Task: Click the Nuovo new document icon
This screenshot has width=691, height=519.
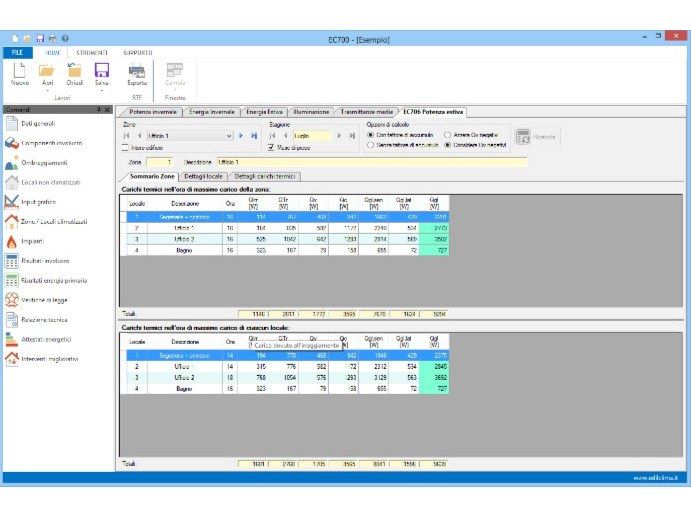Action: pos(19,70)
